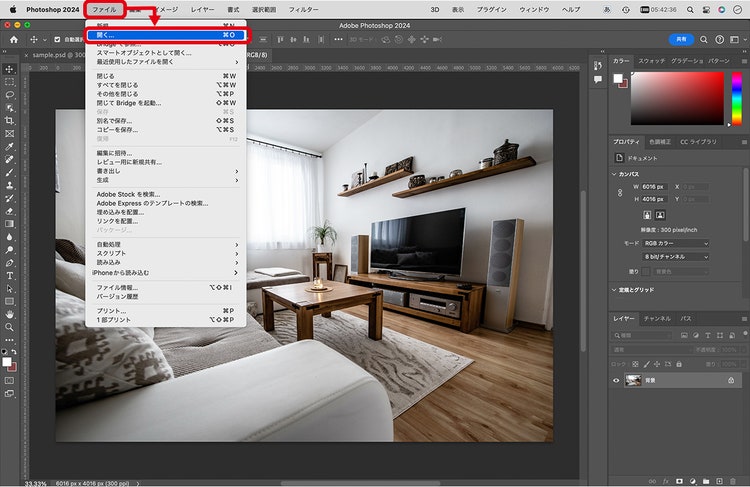Toggle the 自動選択 checkbox
750x487 pixels.
[57, 40]
